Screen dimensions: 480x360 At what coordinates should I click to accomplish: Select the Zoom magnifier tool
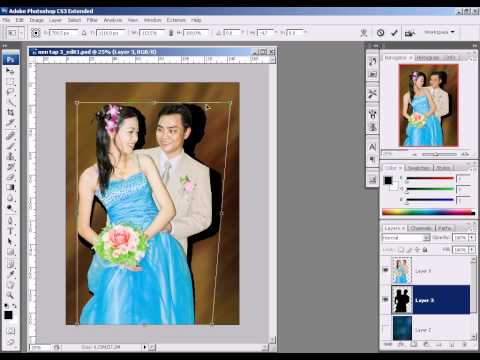[10, 295]
